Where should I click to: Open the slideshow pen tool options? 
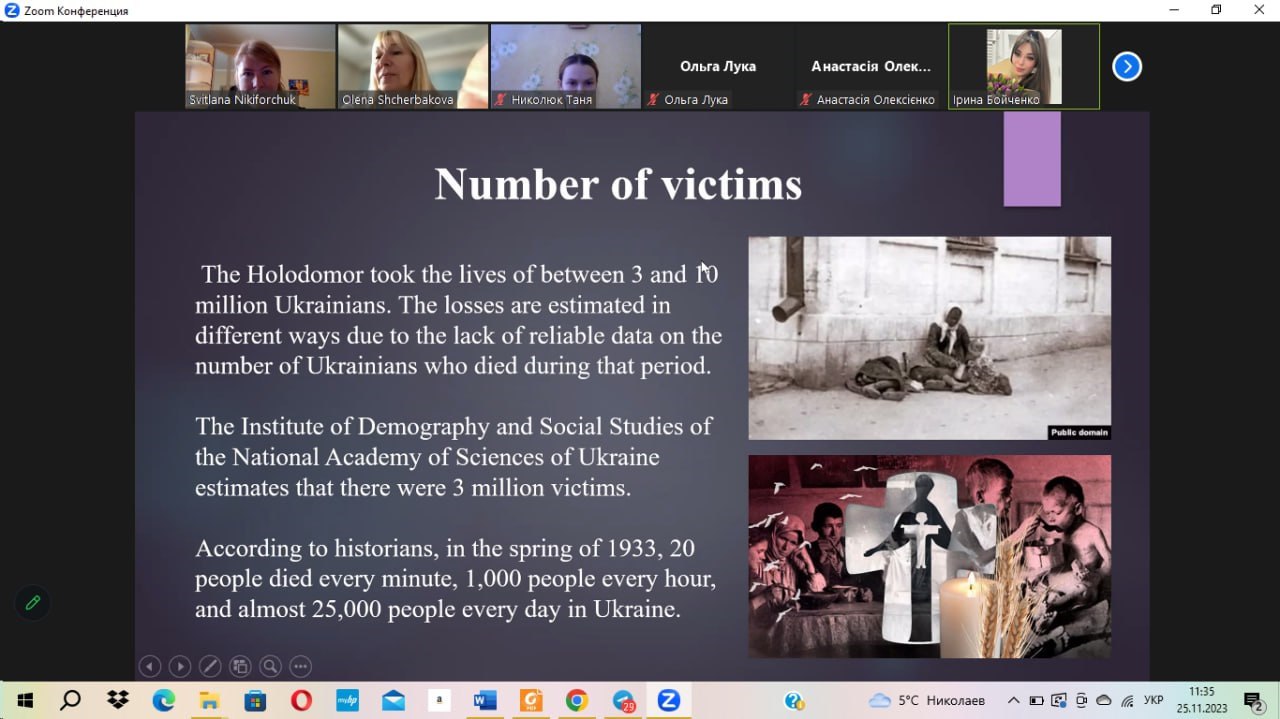point(210,666)
